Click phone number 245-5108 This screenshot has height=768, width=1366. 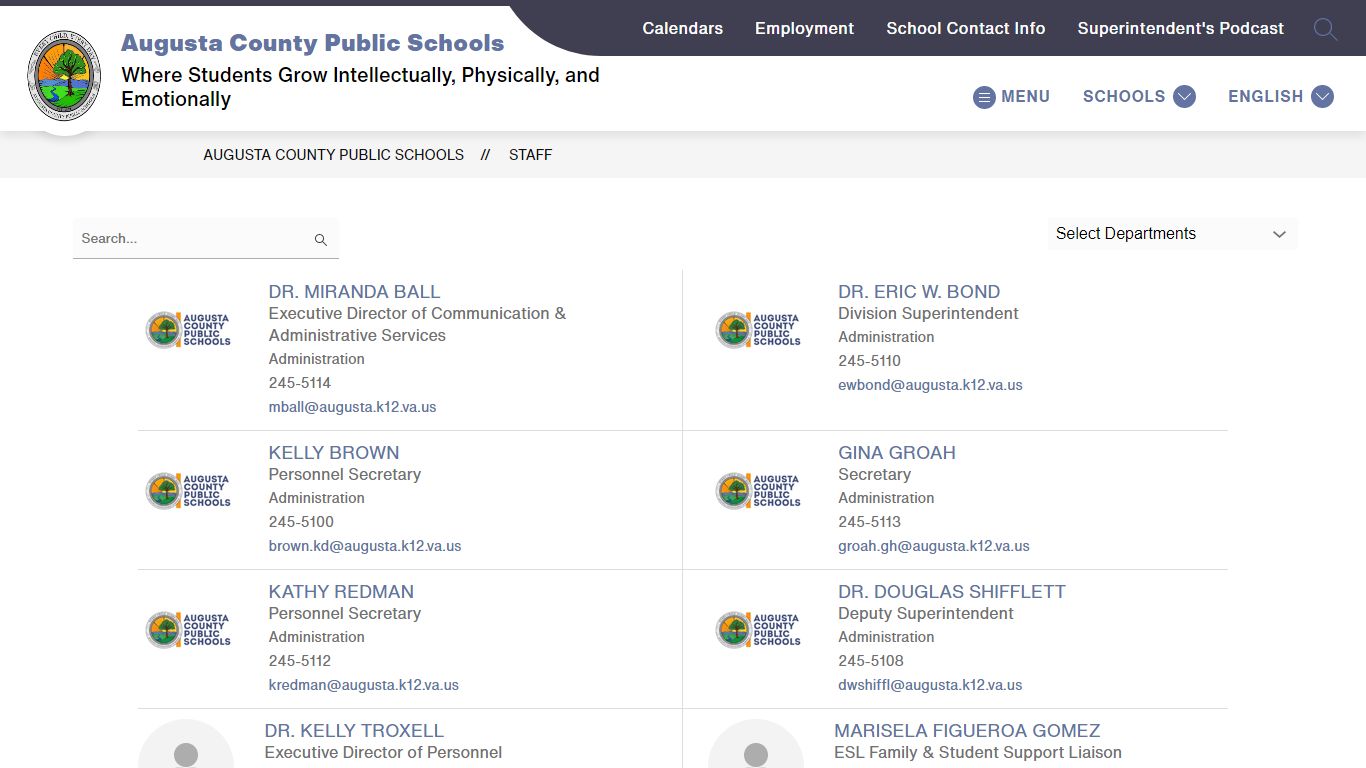[871, 661]
